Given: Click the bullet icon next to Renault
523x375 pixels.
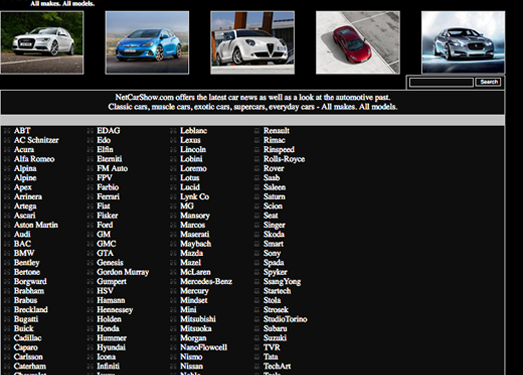Looking at the screenshot, I should (256, 131).
